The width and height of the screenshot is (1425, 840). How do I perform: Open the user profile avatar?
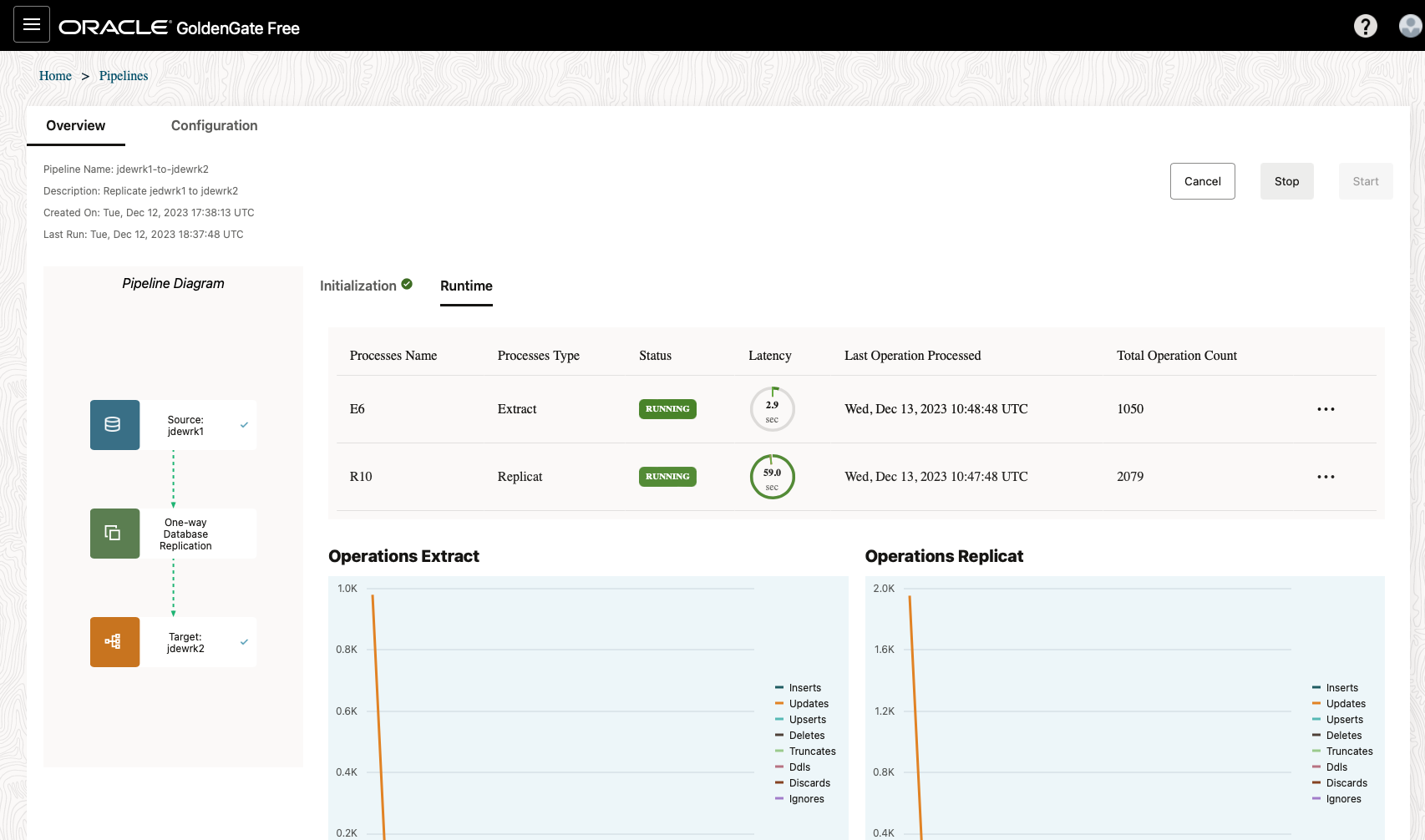pos(1410,26)
